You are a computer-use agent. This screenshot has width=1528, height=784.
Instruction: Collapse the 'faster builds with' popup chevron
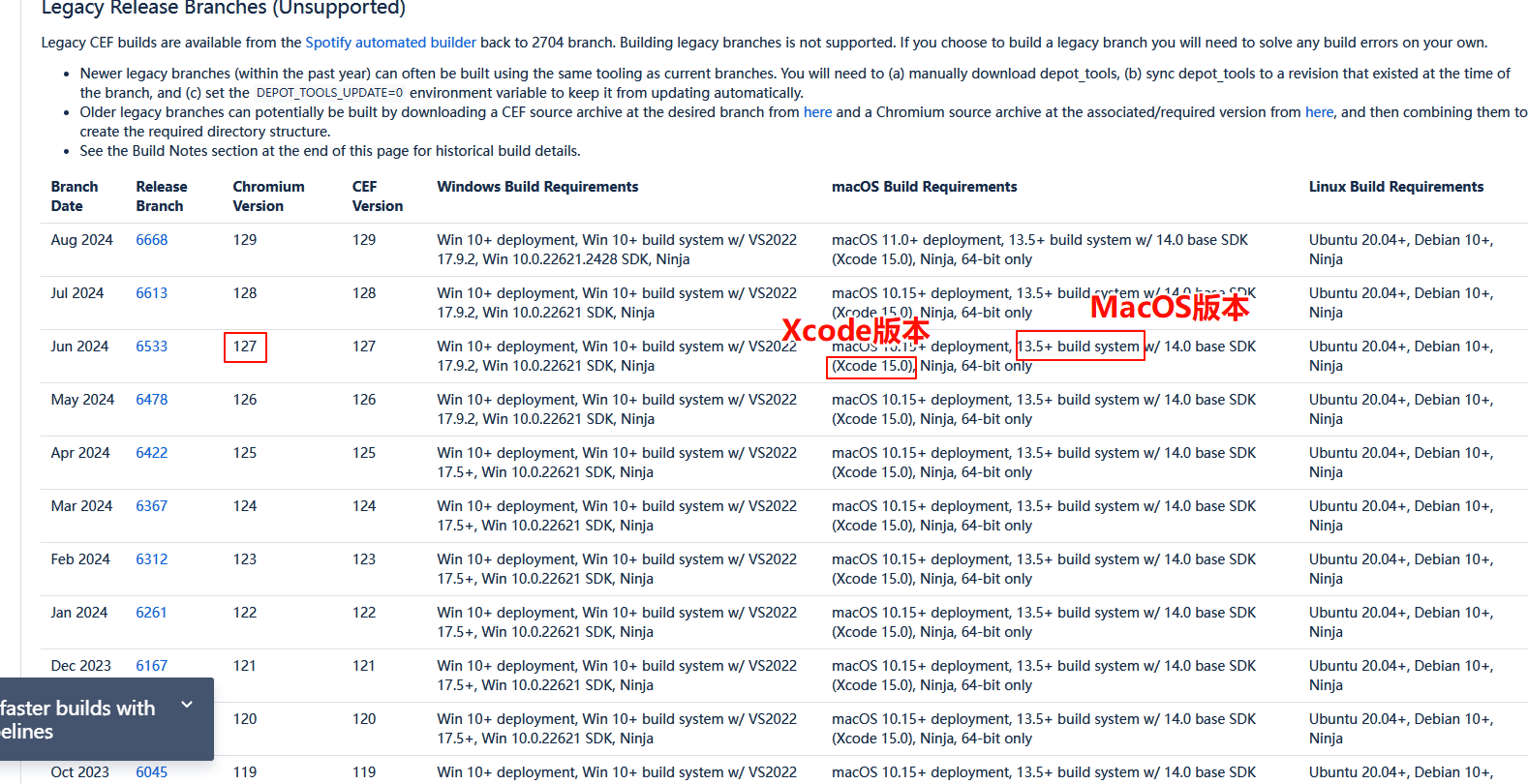tap(187, 706)
